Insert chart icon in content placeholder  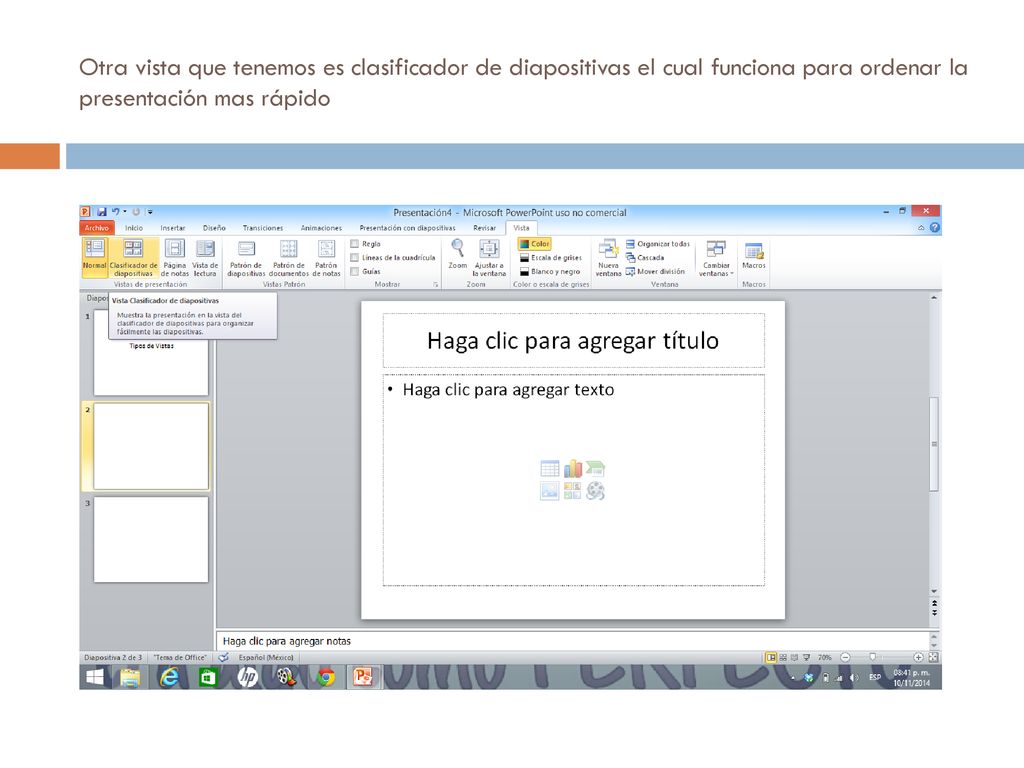(573, 468)
